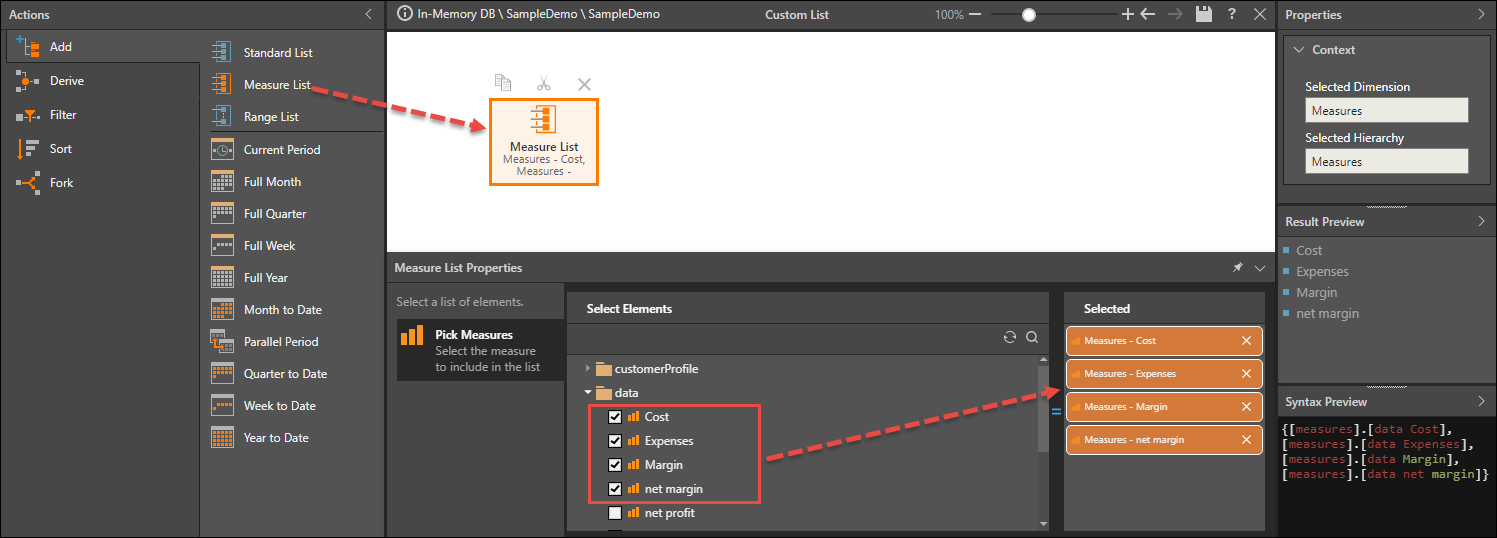Click the pin icon in Measure List Properties
The height and width of the screenshot is (538, 1497).
(1237, 268)
